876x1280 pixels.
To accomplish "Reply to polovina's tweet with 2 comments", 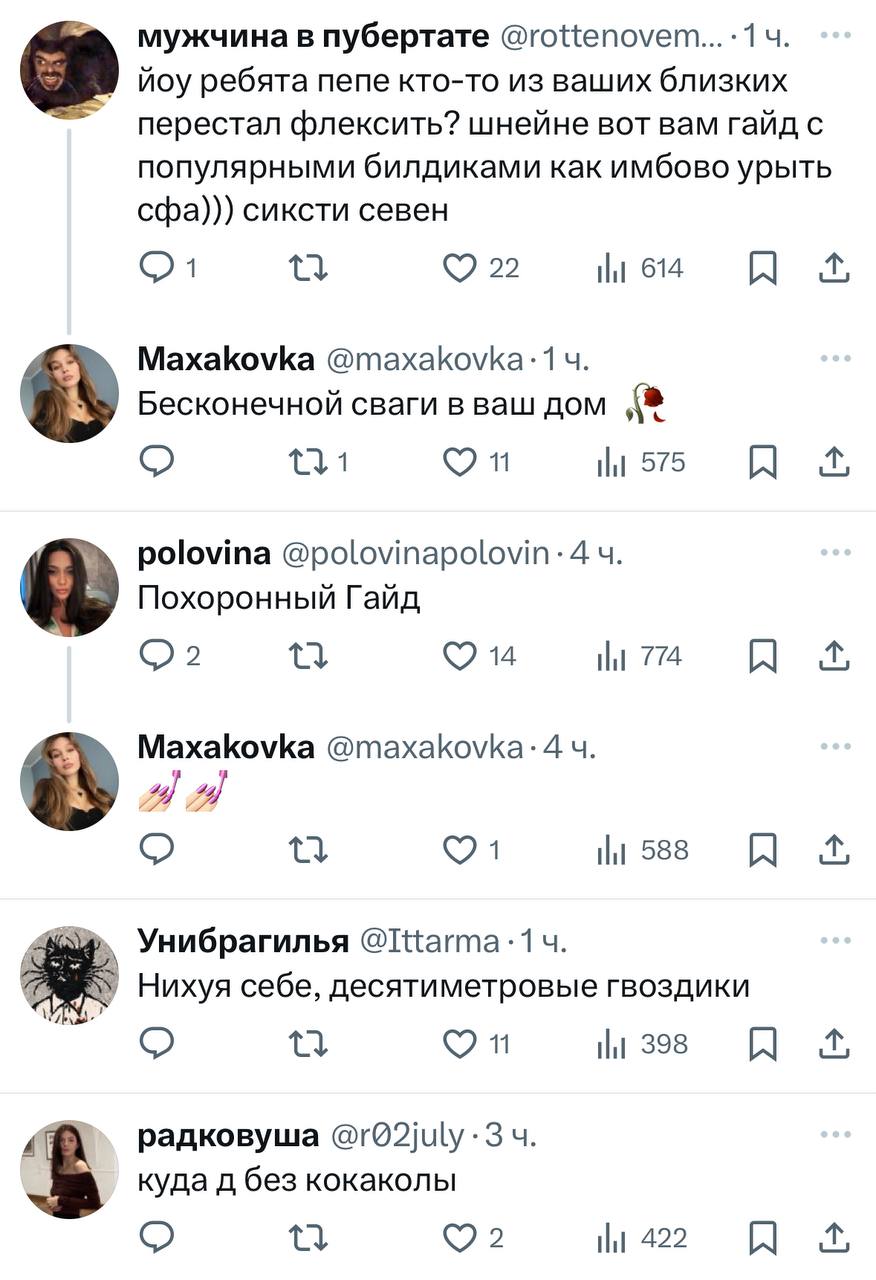I will pos(156,656).
